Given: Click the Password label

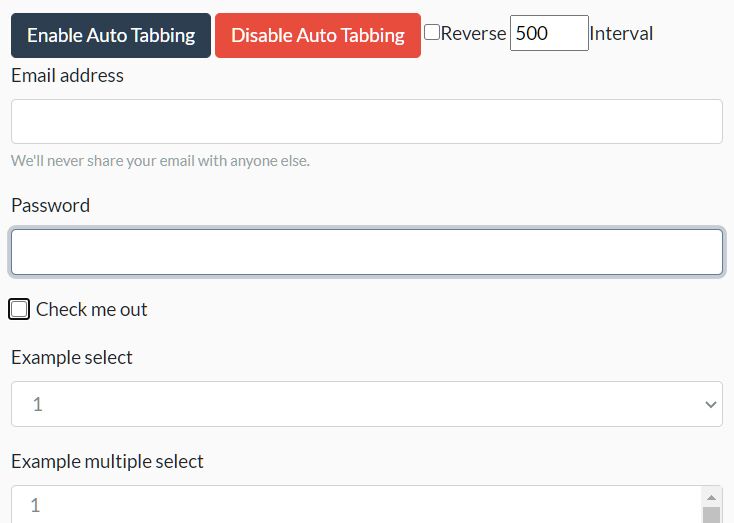Looking at the screenshot, I should (x=51, y=206).
